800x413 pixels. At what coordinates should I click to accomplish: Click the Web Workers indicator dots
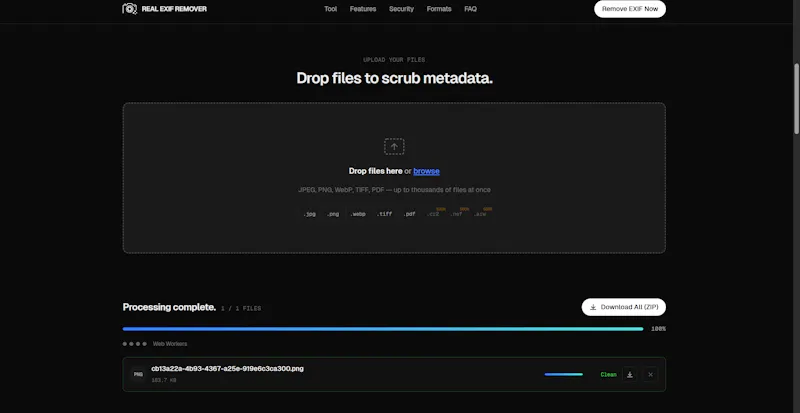[135, 344]
